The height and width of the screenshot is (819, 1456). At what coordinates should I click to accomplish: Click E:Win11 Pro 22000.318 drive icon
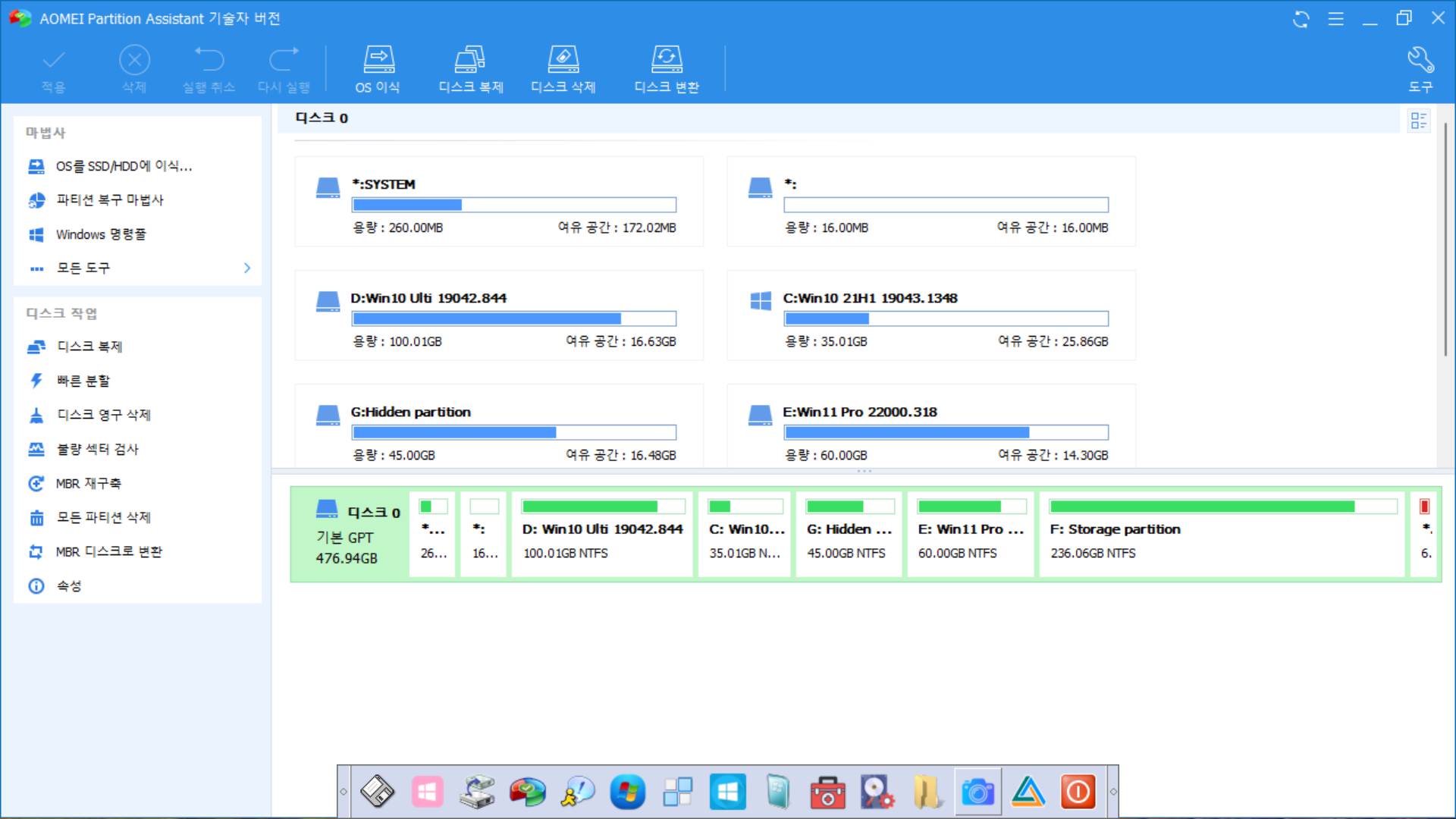pos(760,415)
